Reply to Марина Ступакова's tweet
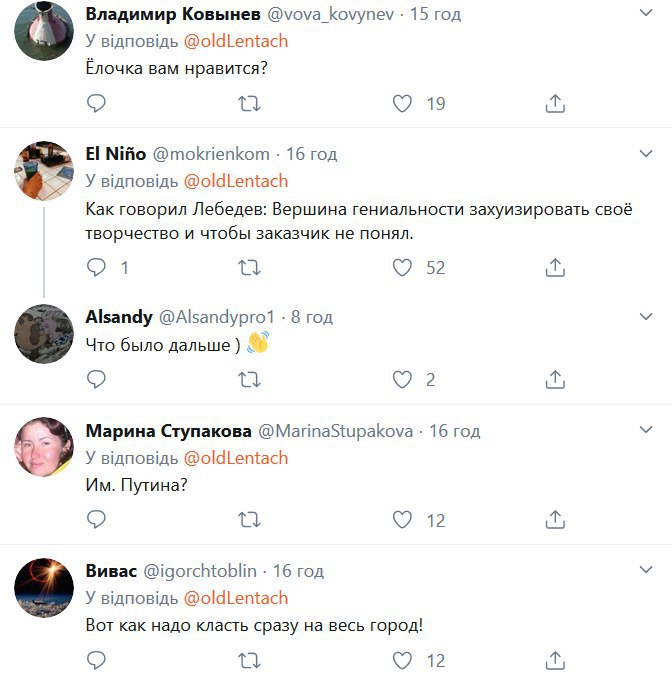Image resolution: width=672 pixels, height=678 pixels. pos(97,520)
